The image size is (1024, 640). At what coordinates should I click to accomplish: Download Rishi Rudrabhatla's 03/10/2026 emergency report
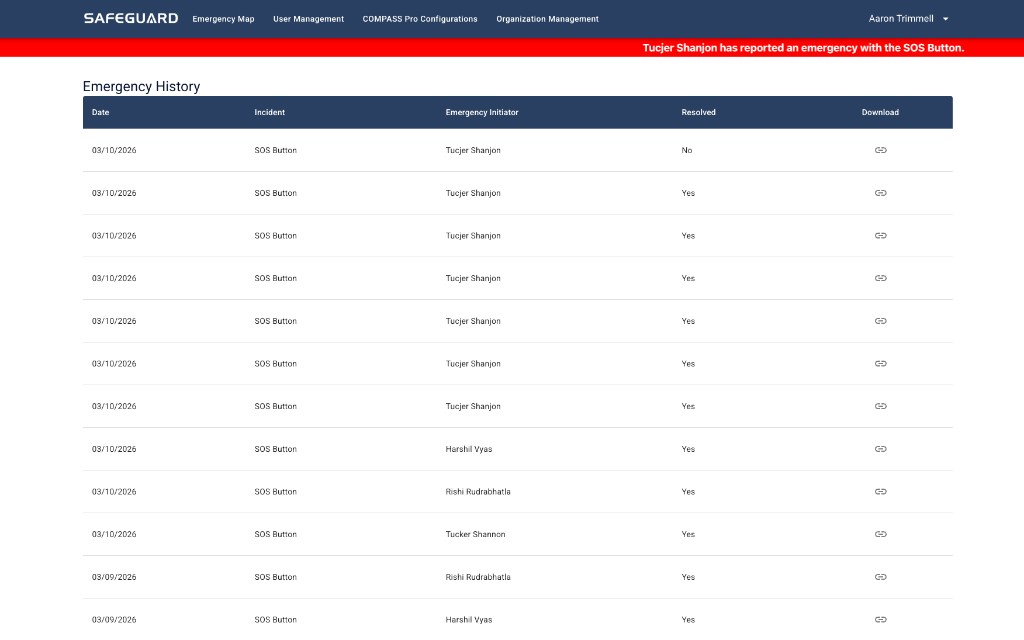[880, 492]
